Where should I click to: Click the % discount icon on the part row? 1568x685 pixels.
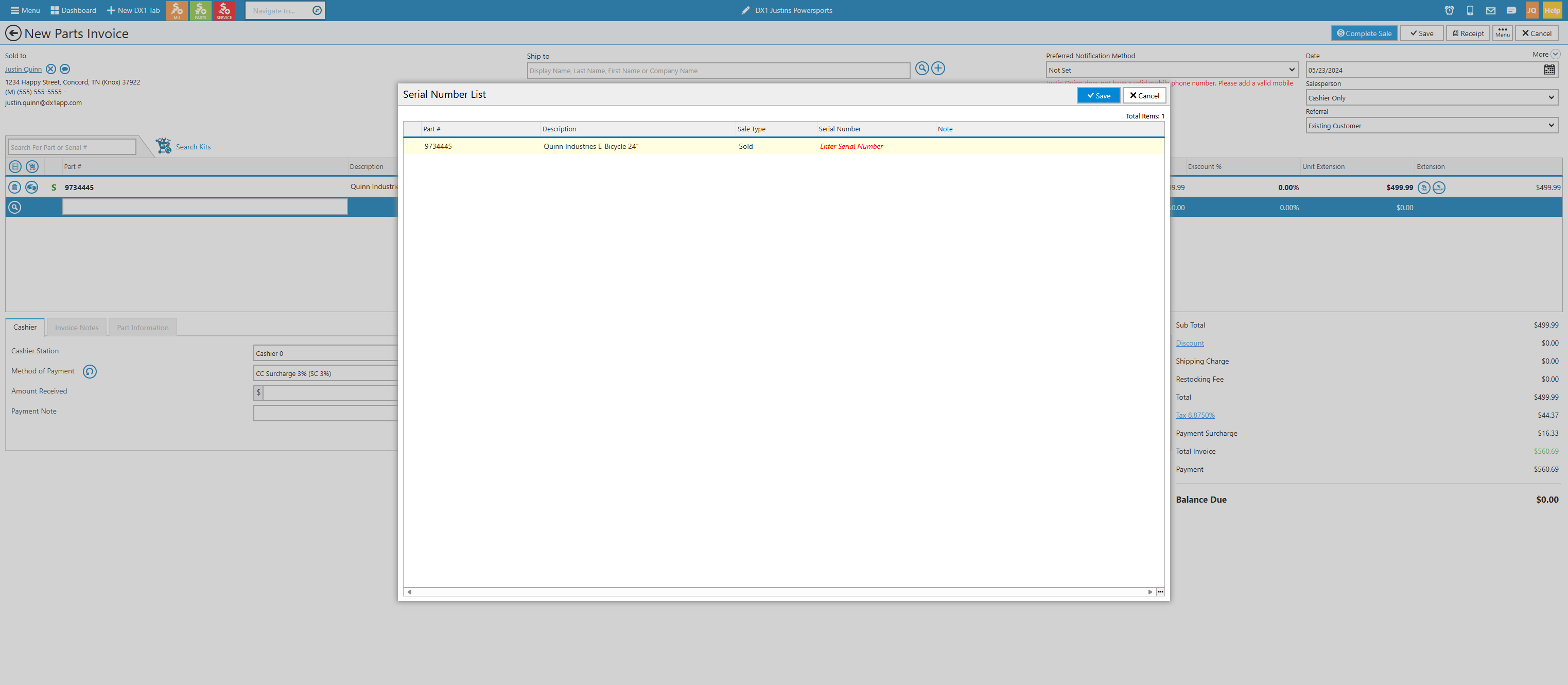[x=1439, y=187]
